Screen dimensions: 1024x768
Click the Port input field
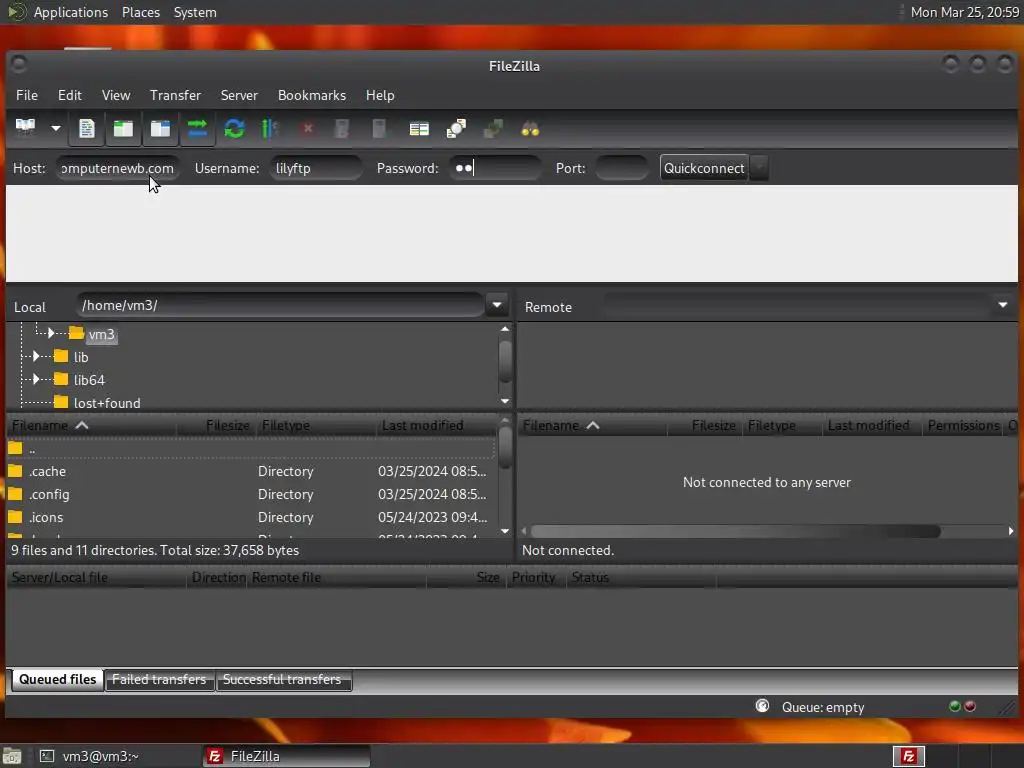pyautogui.click(x=622, y=168)
